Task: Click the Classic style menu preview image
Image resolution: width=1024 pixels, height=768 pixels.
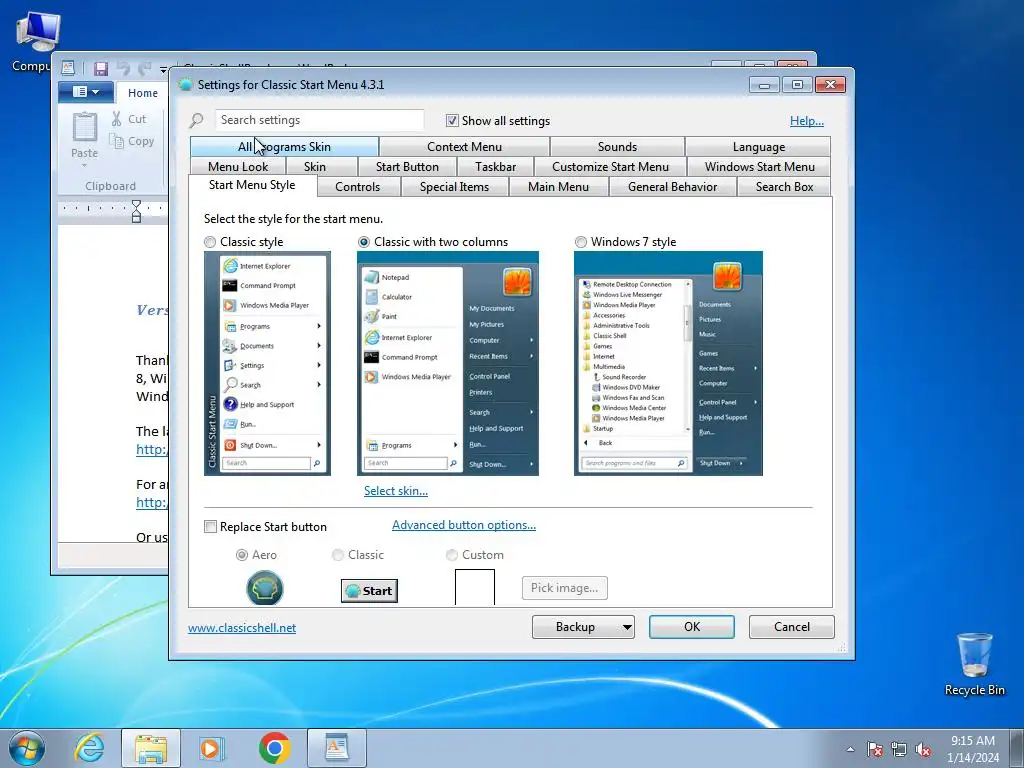Action: (267, 363)
